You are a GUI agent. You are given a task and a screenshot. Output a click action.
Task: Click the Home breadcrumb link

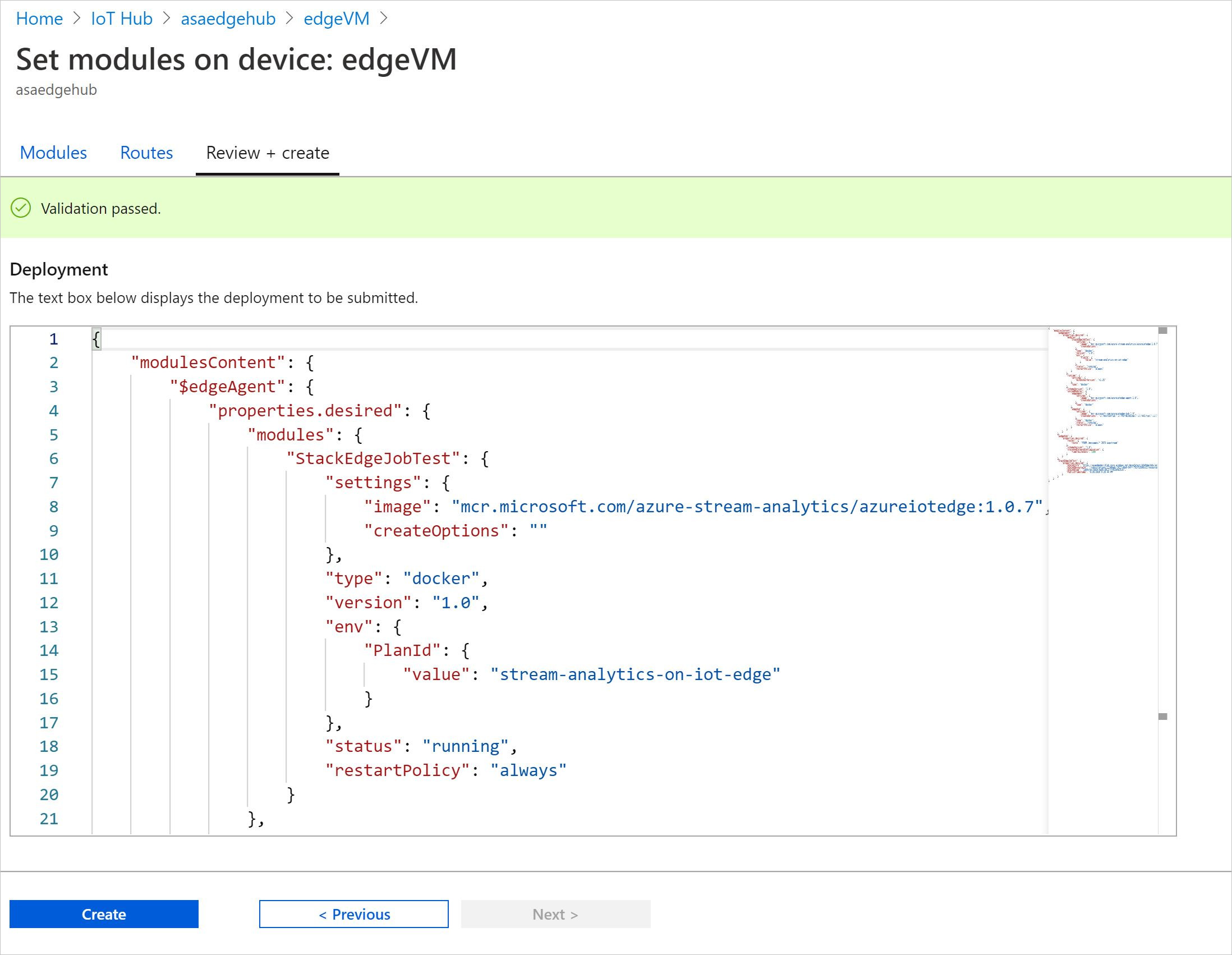39,19
